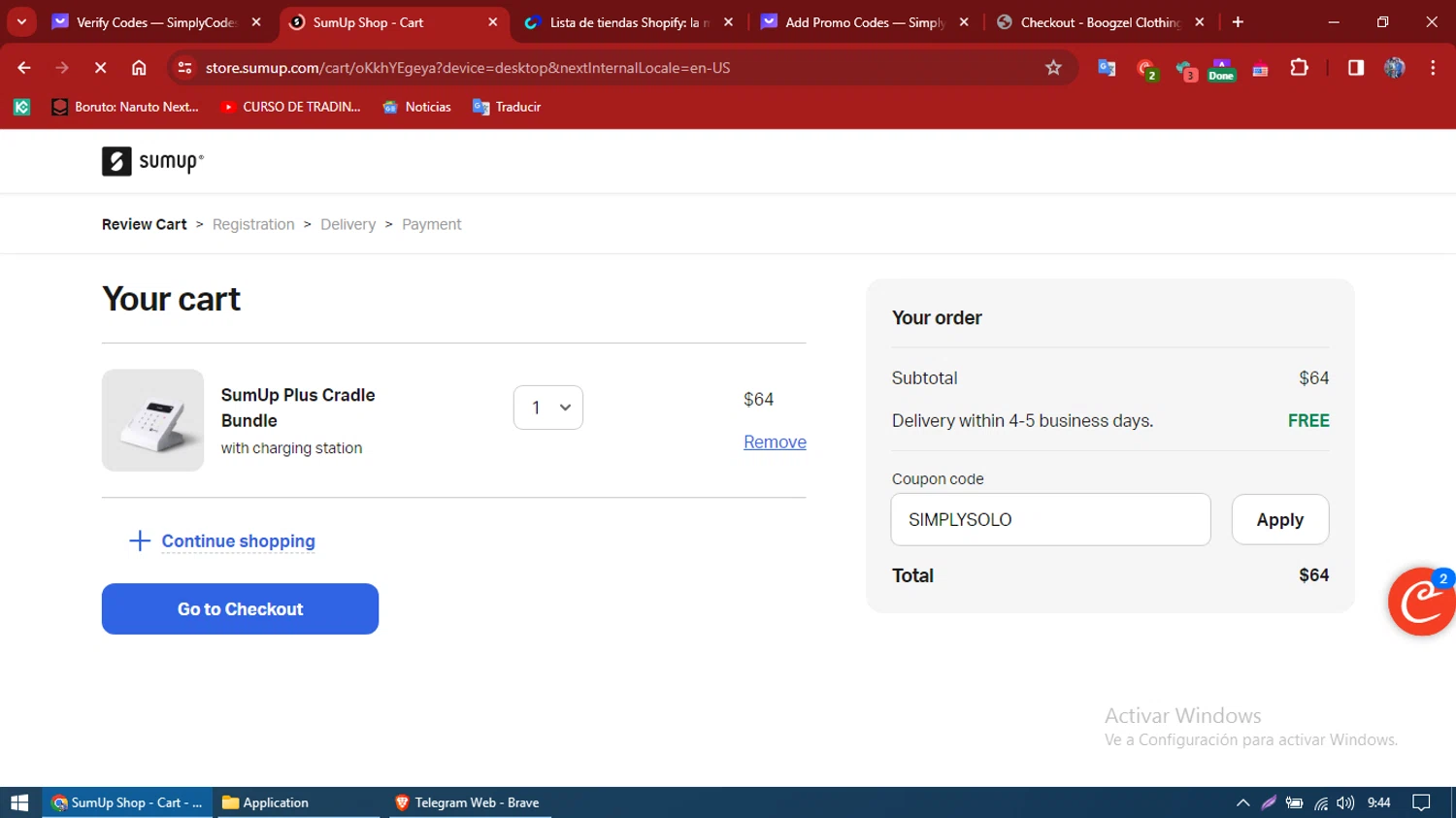Open the notification center icon

(x=1422, y=802)
